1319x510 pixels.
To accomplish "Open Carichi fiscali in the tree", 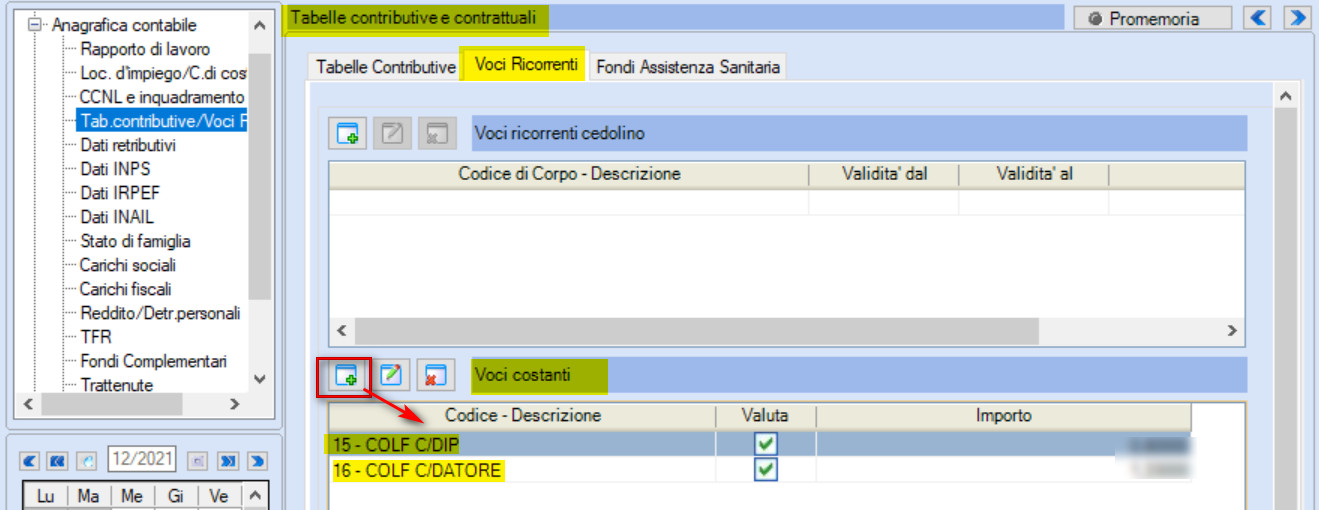I will (x=126, y=289).
